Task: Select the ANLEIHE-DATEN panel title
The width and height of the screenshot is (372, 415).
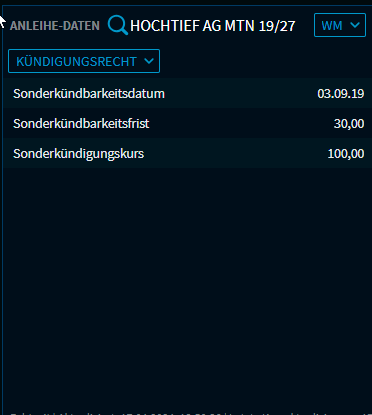Action: click(55, 26)
